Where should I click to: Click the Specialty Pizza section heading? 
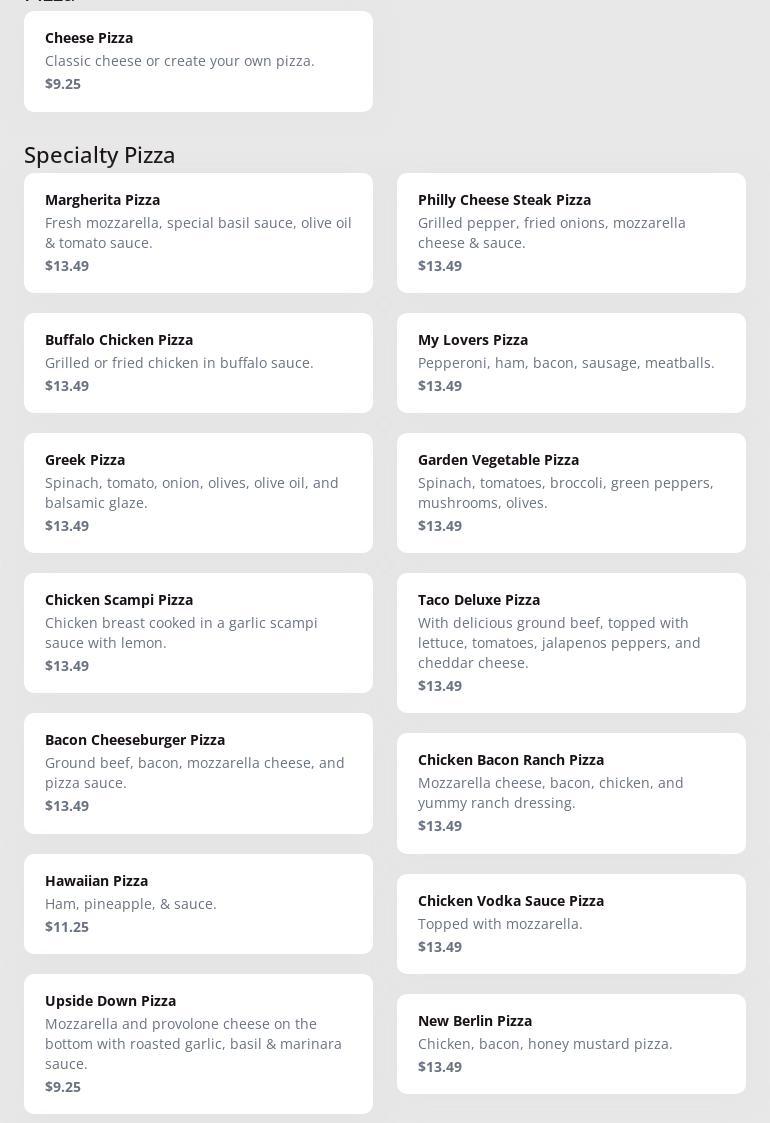point(100,155)
